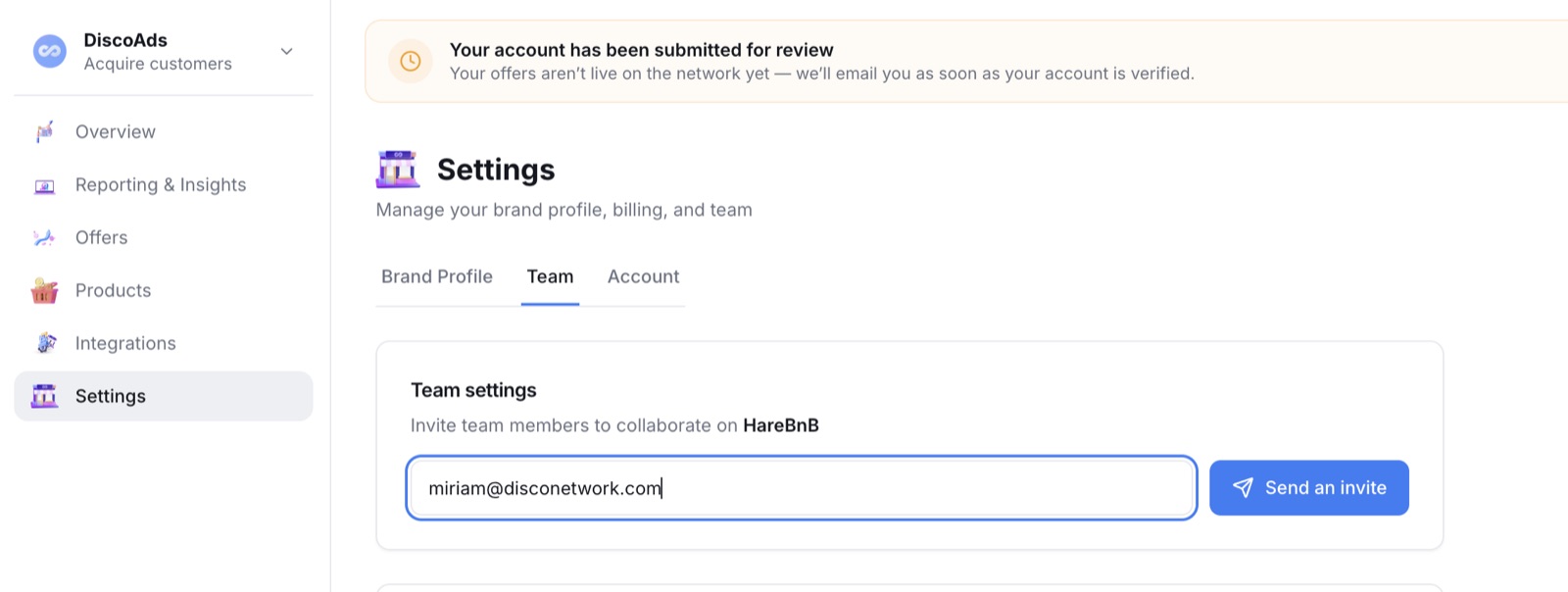The image size is (1568, 592).
Task: Click the Offers sparkle icon
Action: [x=44, y=237]
